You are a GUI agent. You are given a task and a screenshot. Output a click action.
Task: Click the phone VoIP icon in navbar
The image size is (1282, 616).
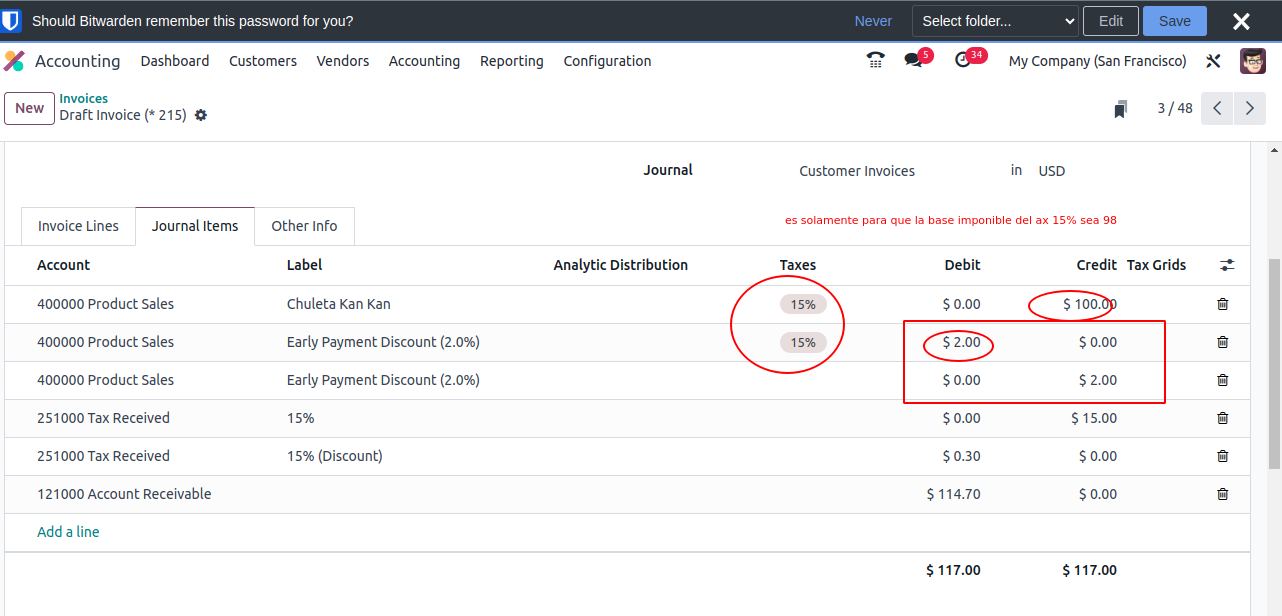875,61
